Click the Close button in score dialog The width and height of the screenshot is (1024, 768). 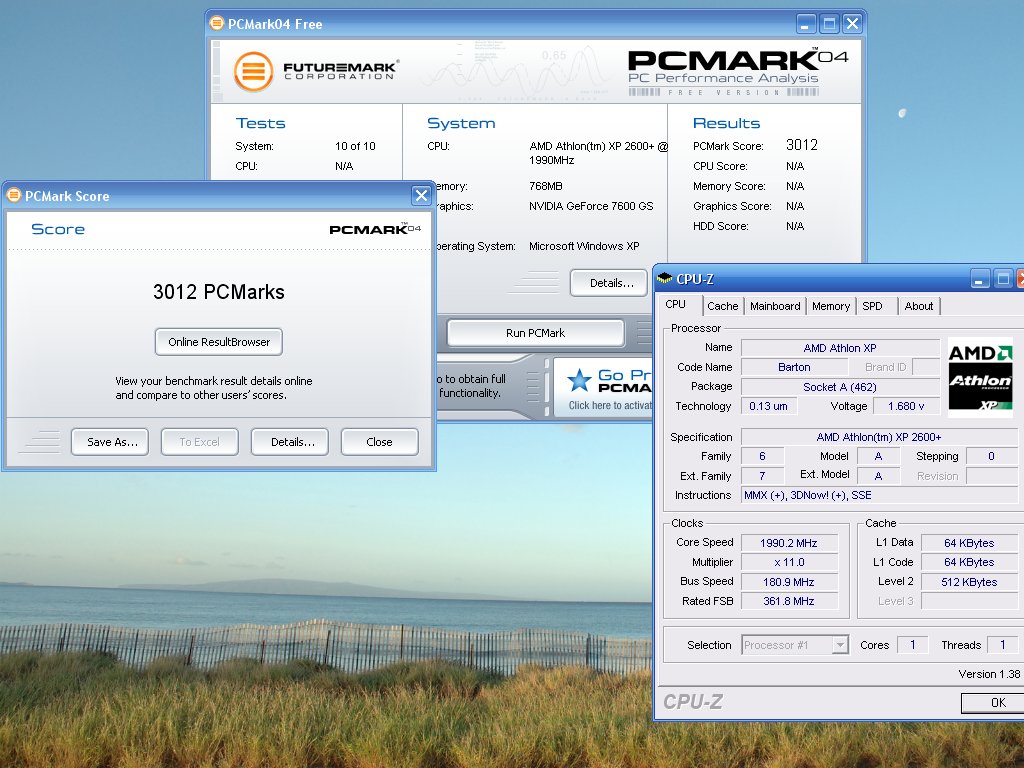[x=379, y=442]
